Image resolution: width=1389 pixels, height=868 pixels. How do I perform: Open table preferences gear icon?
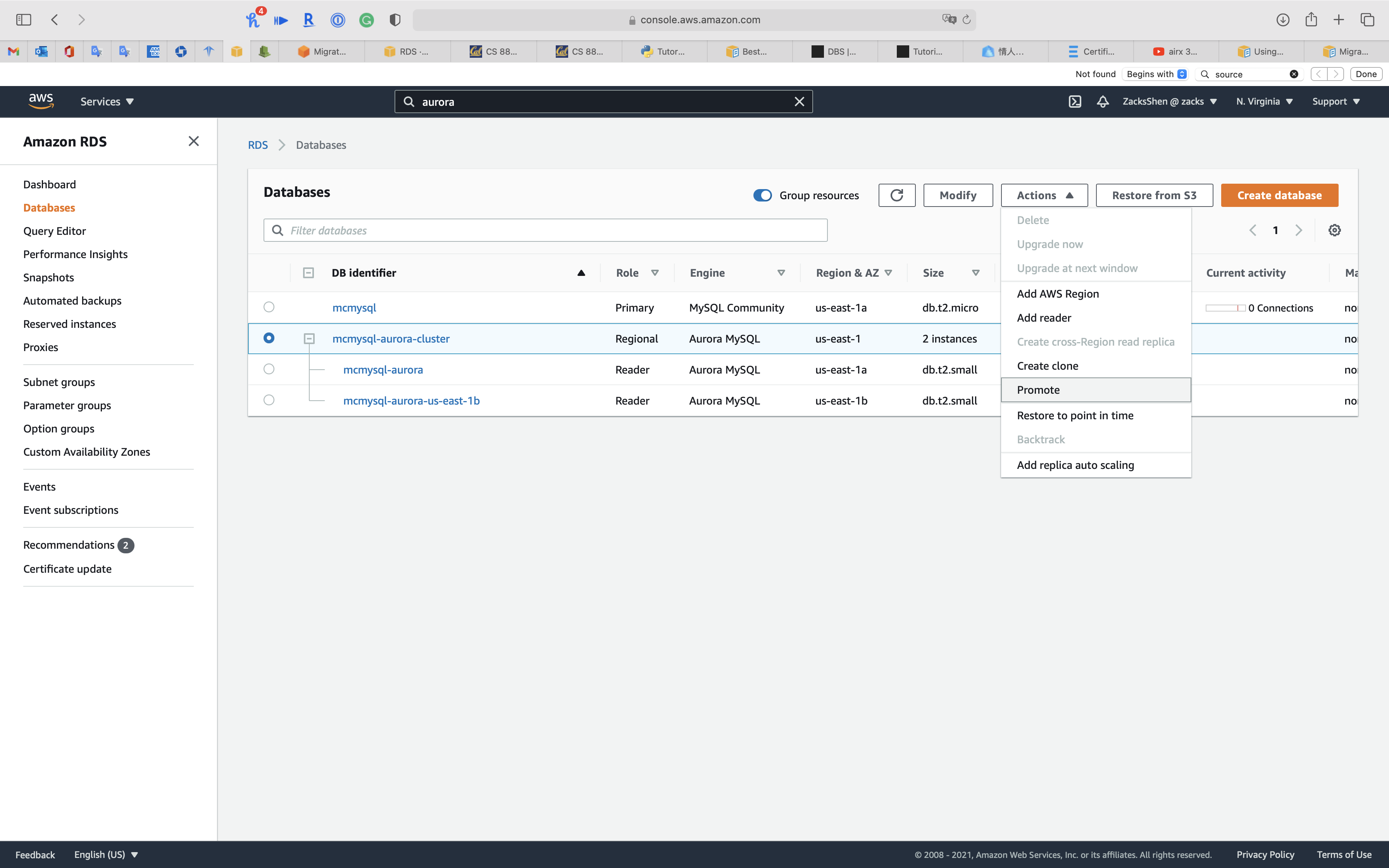tap(1334, 230)
